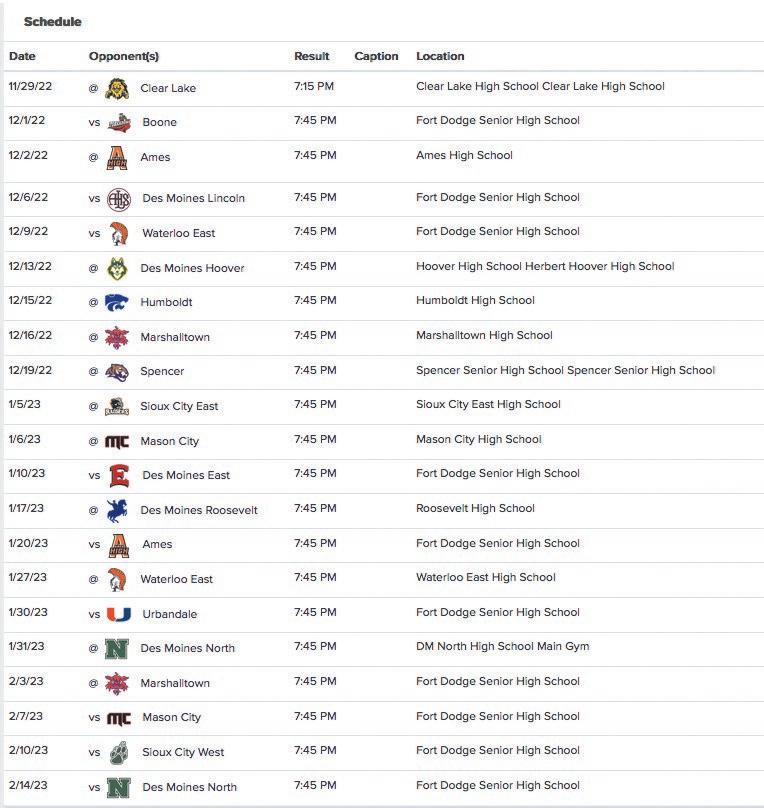Viewport: 764px width, 808px height.
Task: Open the Des Moines Lincoln circular logo
Action: click(x=119, y=198)
